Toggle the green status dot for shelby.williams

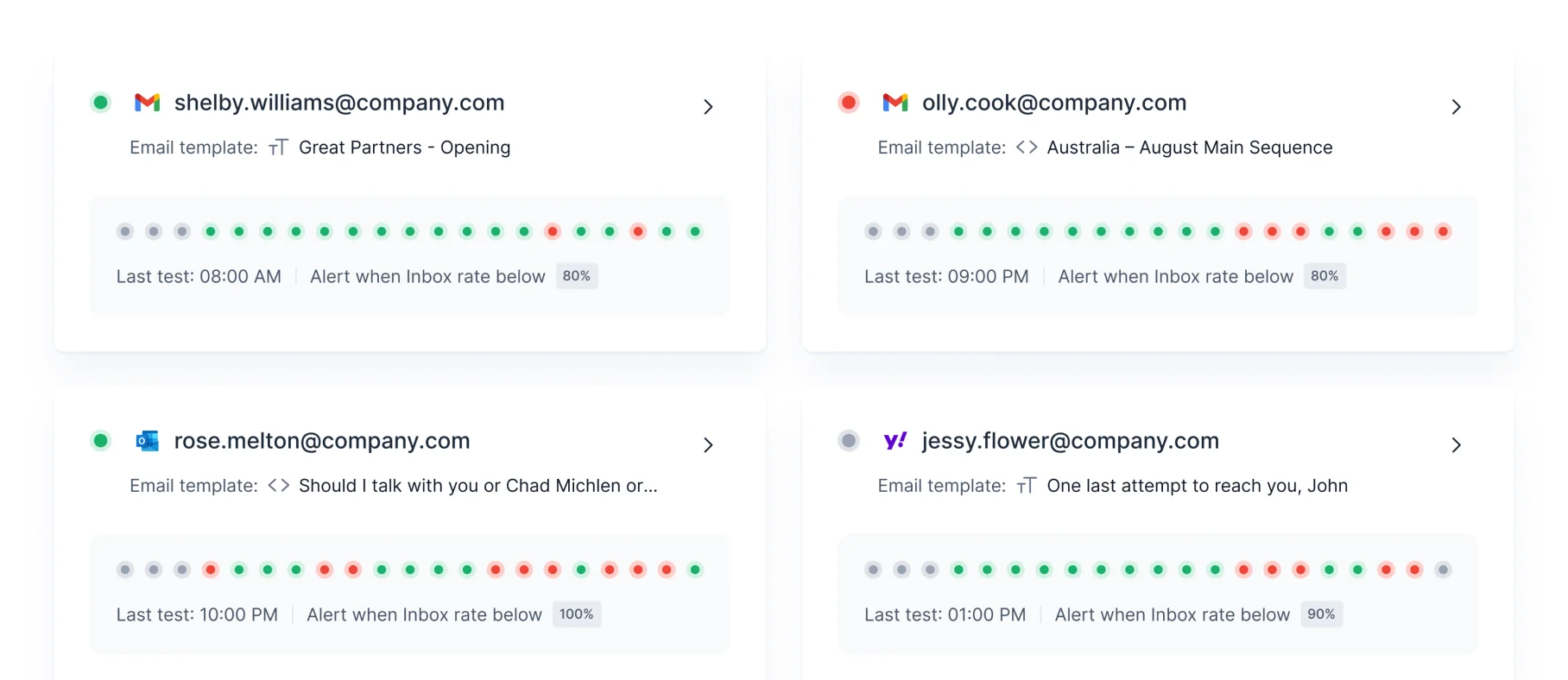pos(101,103)
